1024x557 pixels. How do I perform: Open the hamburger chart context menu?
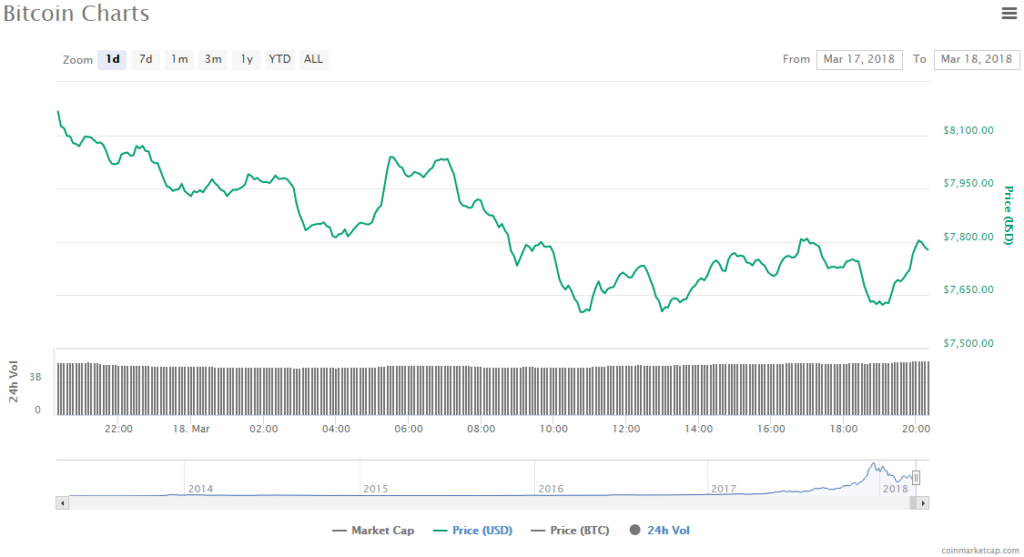1009,13
